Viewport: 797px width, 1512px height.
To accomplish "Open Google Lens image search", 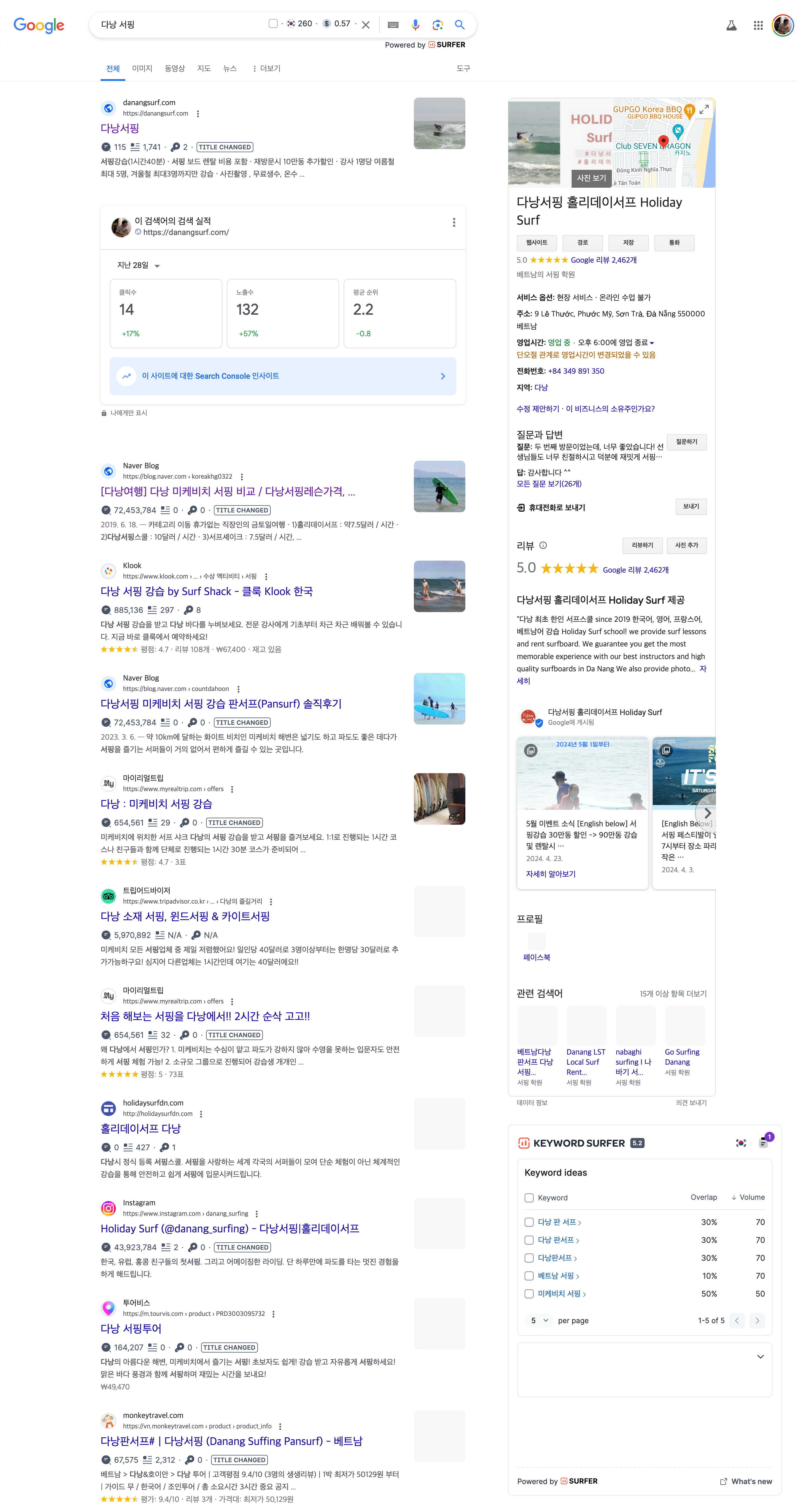I will [437, 25].
